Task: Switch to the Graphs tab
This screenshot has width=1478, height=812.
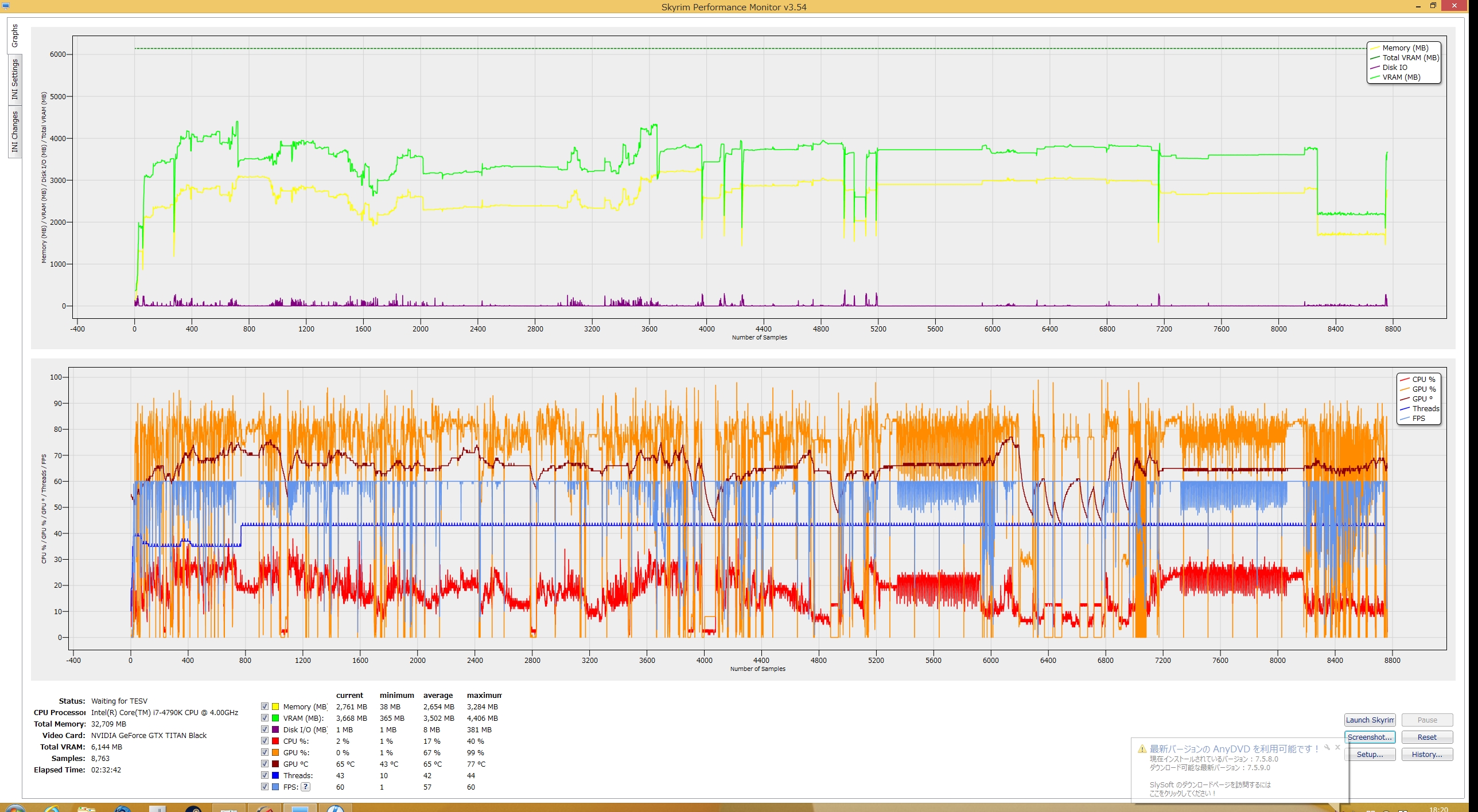Action: click(x=15, y=36)
